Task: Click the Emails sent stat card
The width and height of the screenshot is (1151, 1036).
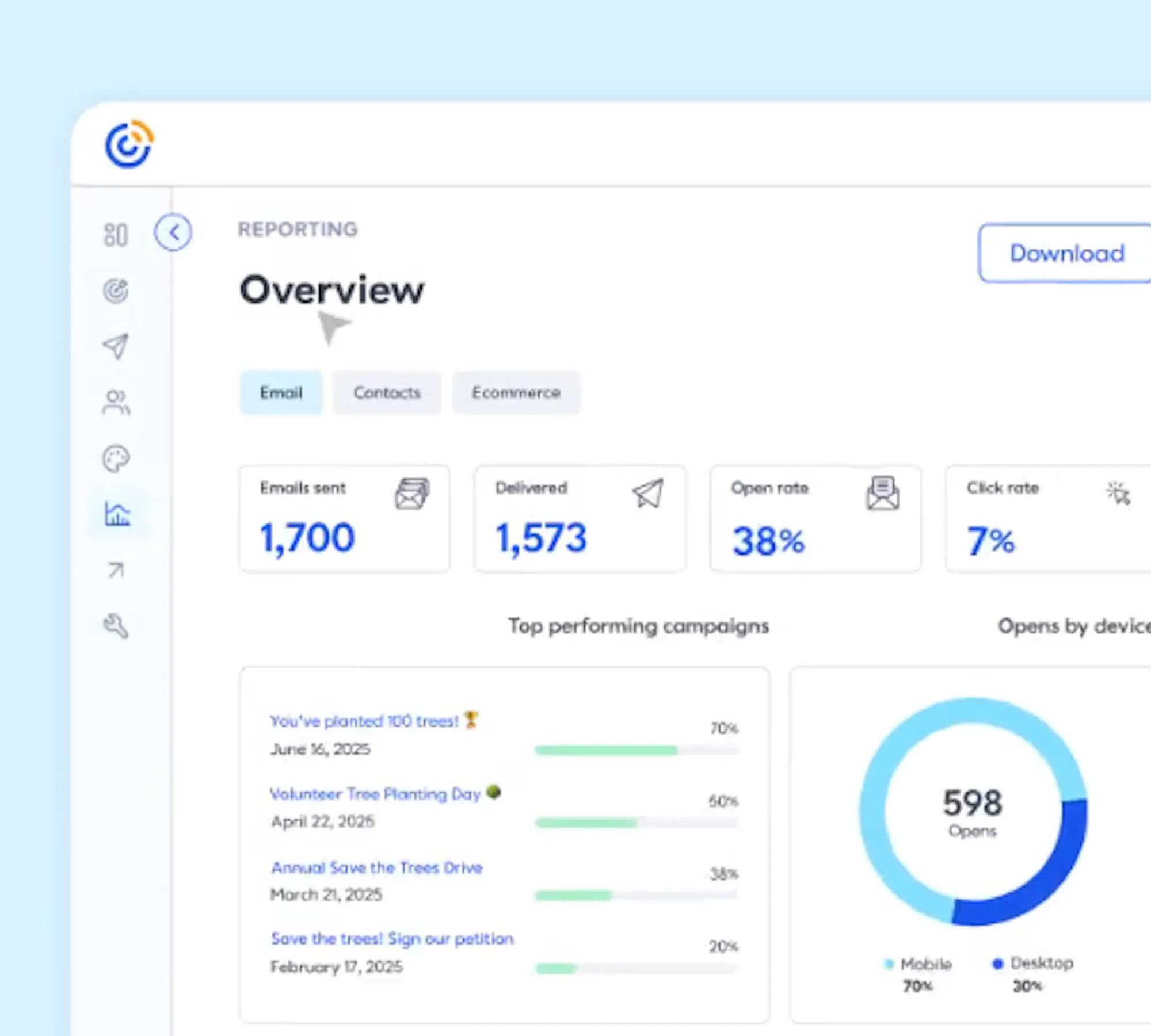Action: coord(344,519)
